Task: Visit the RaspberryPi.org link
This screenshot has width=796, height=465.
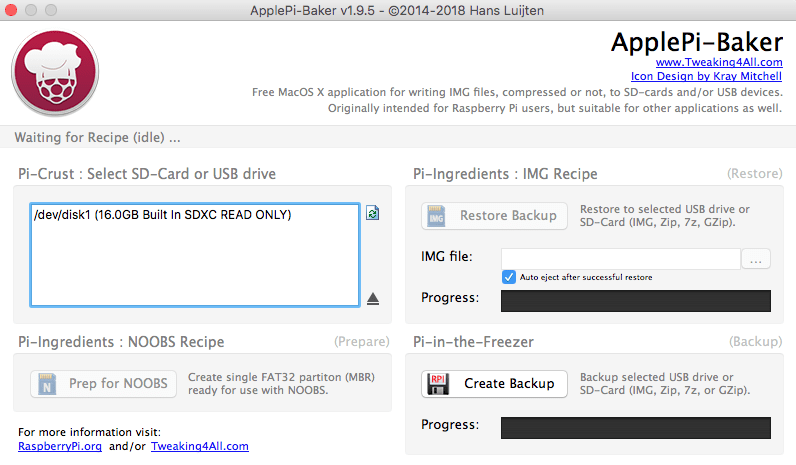Action: [x=60, y=446]
